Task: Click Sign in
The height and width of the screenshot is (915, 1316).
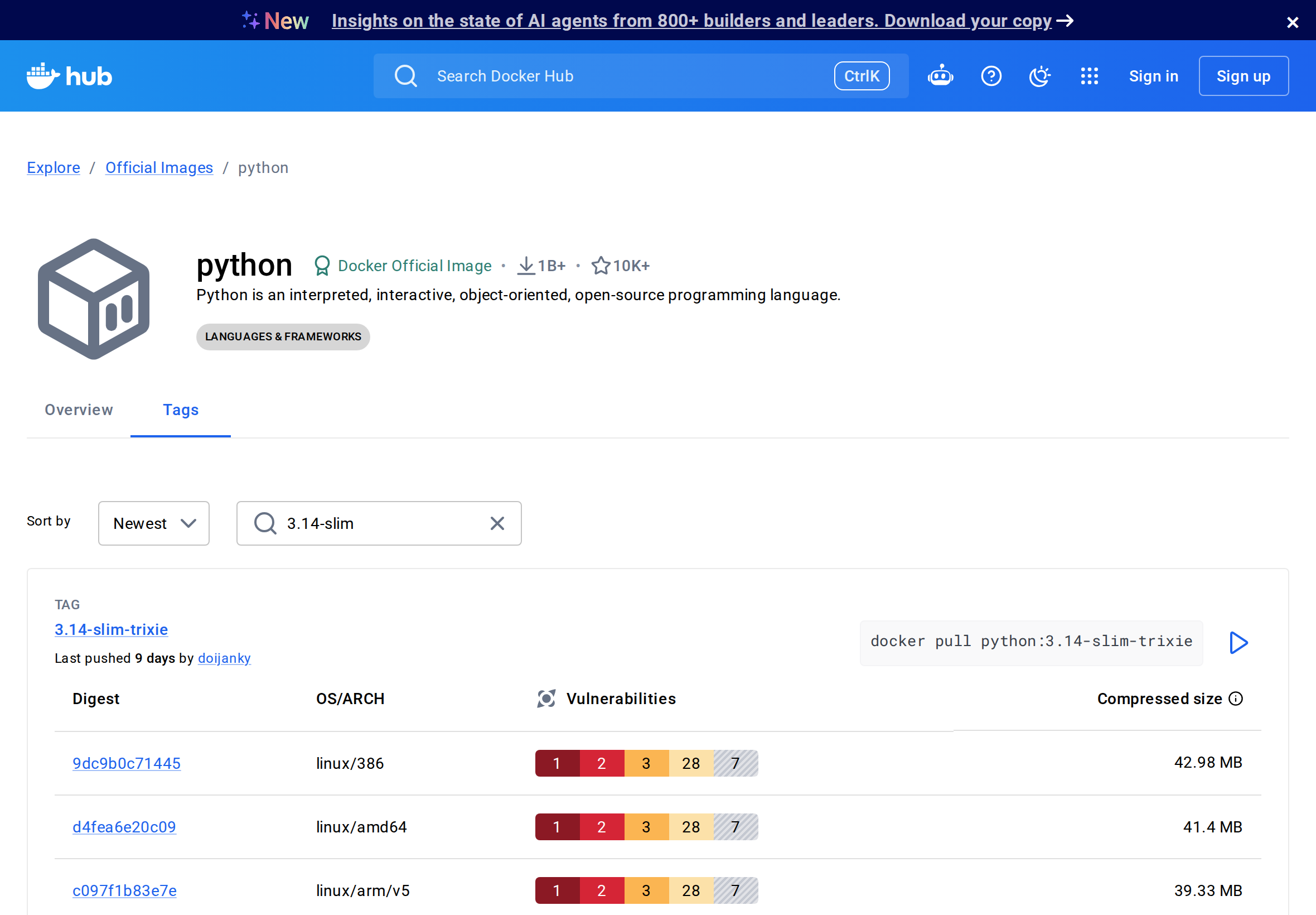Action: click(x=1153, y=76)
